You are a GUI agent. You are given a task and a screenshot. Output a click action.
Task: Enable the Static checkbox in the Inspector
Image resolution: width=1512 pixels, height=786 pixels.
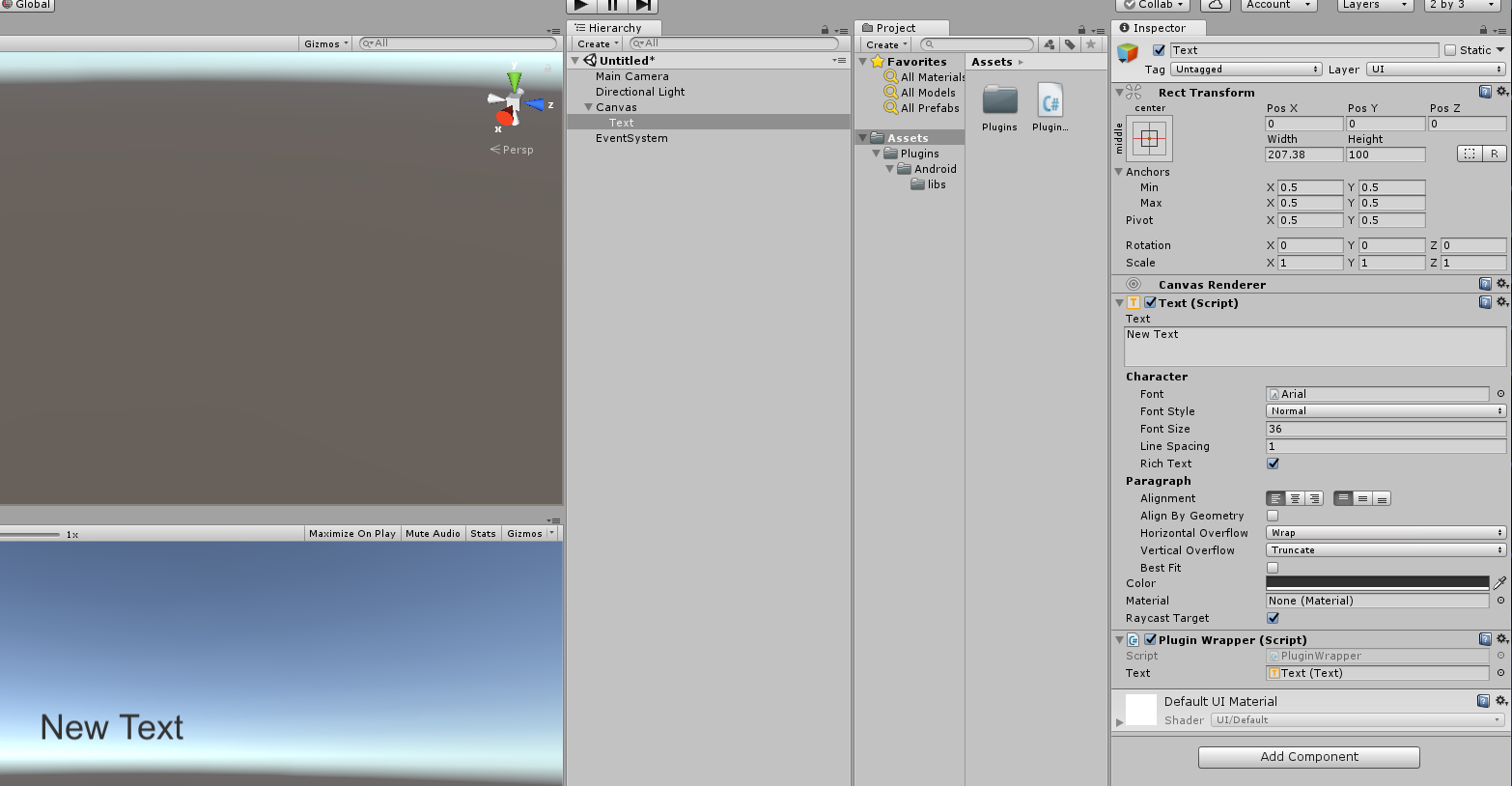coord(1451,49)
